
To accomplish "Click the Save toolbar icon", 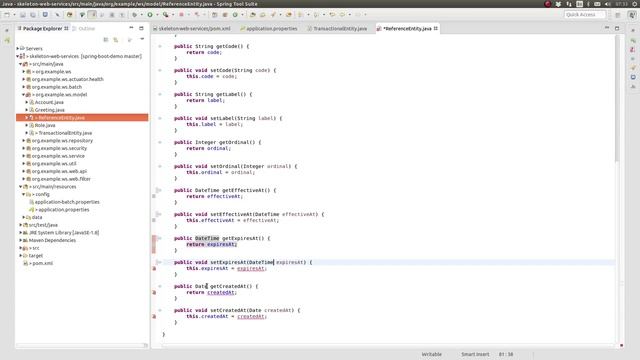I will tap(23, 15).
